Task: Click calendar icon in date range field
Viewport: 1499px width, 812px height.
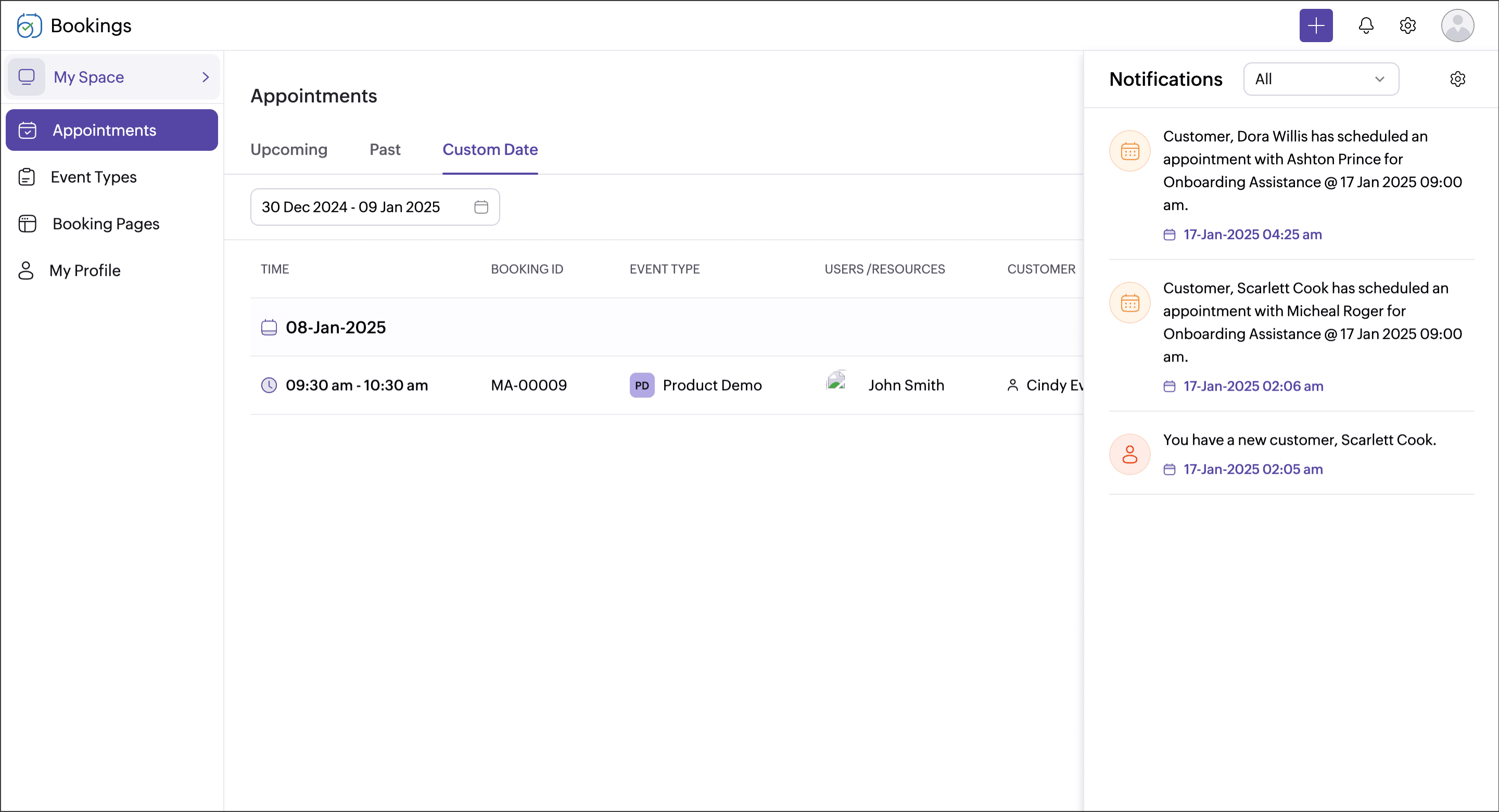Action: pyautogui.click(x=480, y=207)
